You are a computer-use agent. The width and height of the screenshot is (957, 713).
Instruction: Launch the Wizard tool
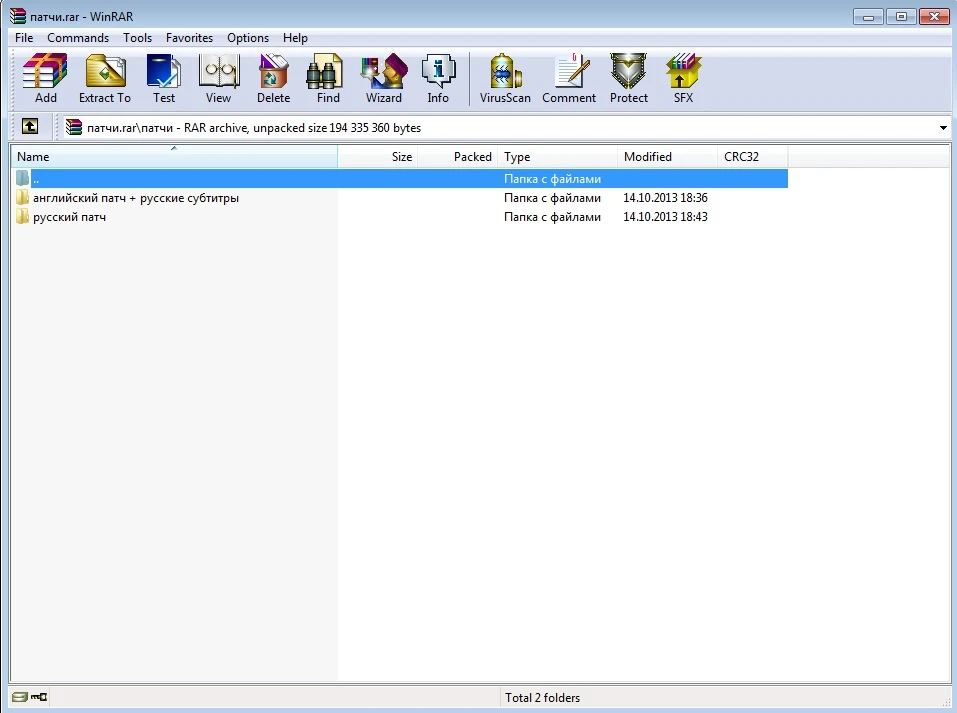(383, 78)
